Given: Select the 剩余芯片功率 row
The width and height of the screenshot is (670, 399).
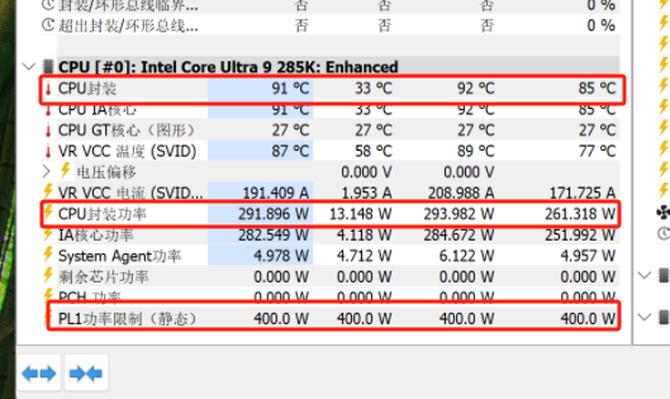Looking at the screenshot, I should click(x=329, y=276).
